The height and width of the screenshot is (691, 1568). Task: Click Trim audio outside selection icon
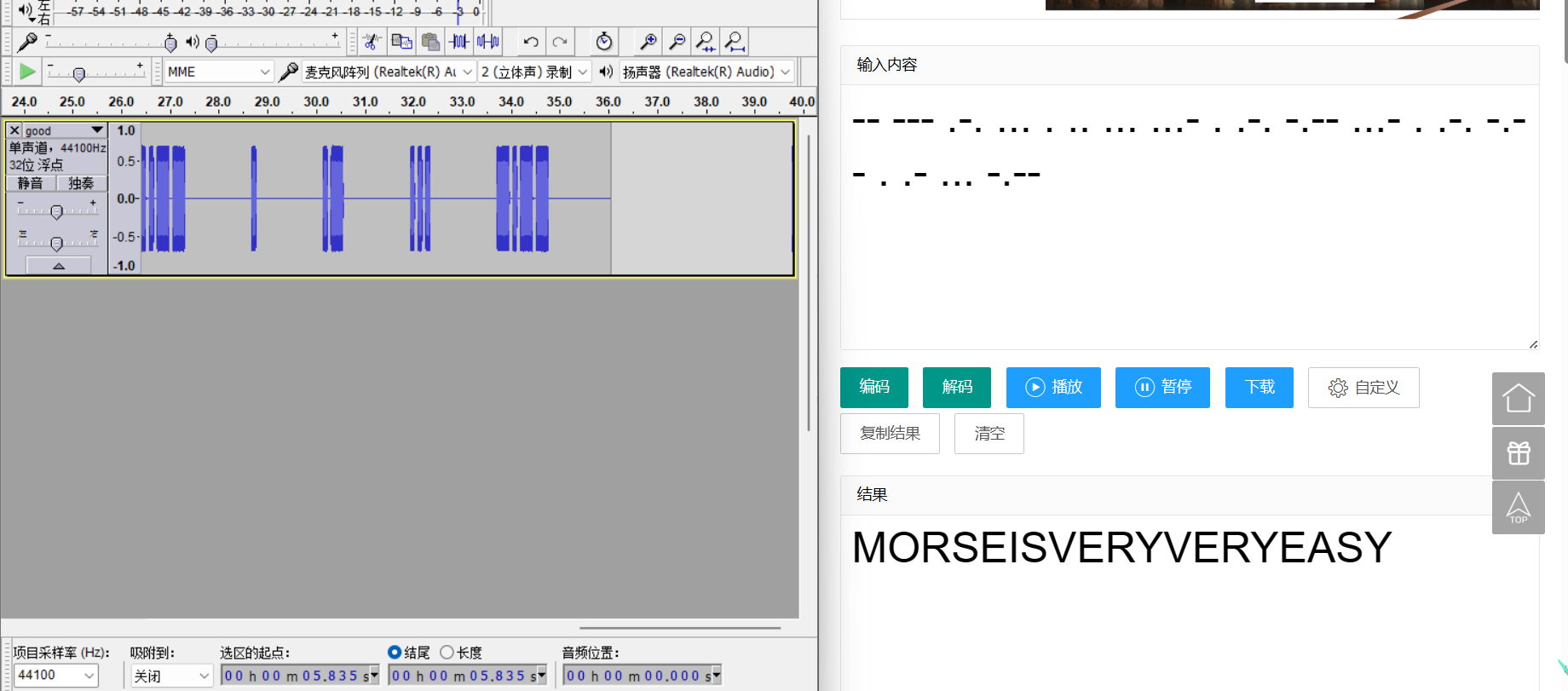(459, 42)
